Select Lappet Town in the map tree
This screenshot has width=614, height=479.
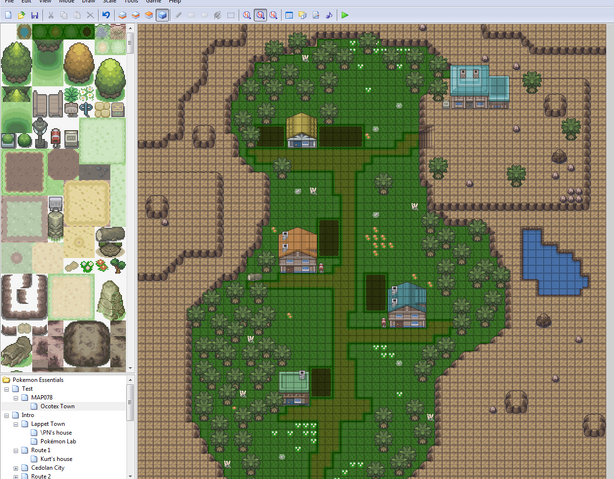click(48, 424)
